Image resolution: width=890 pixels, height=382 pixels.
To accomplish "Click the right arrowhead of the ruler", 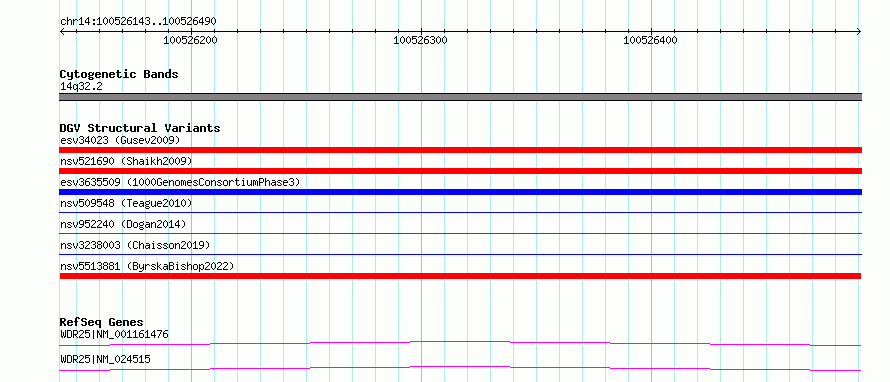I will [859, 32].
